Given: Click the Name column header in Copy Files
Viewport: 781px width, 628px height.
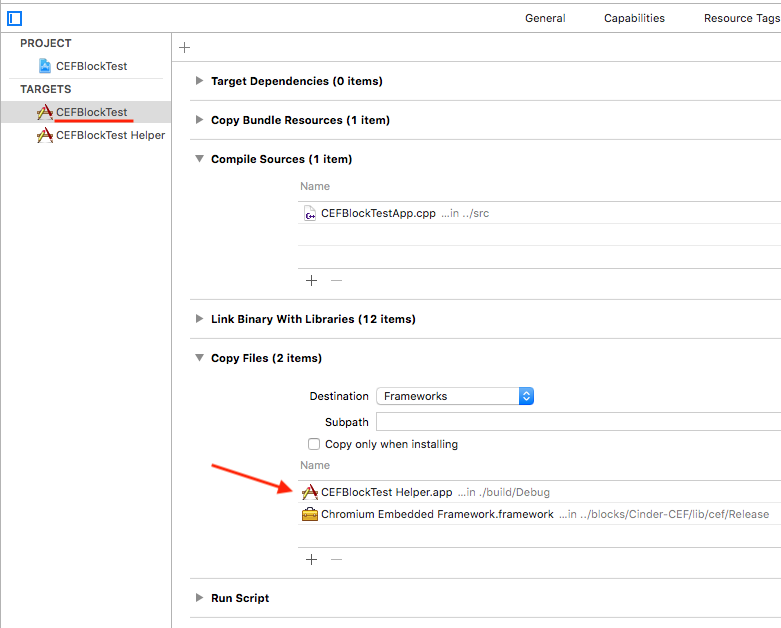Looking at the screenshot, I should click(x=315, y=465).
